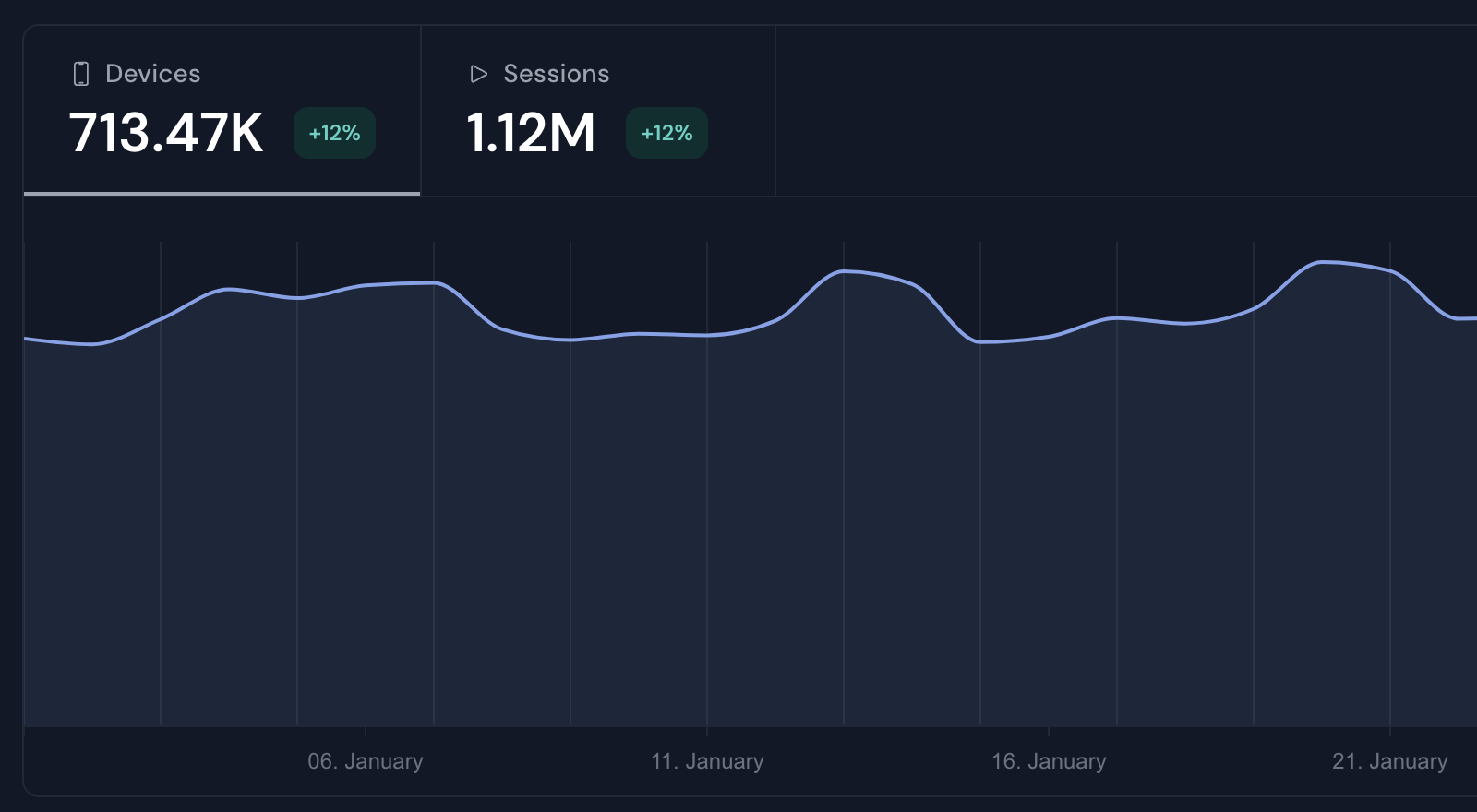This screenshot has height=812, width=1477.
Task: Click the 11. January axis label
Action: click(x=707, y=761)
